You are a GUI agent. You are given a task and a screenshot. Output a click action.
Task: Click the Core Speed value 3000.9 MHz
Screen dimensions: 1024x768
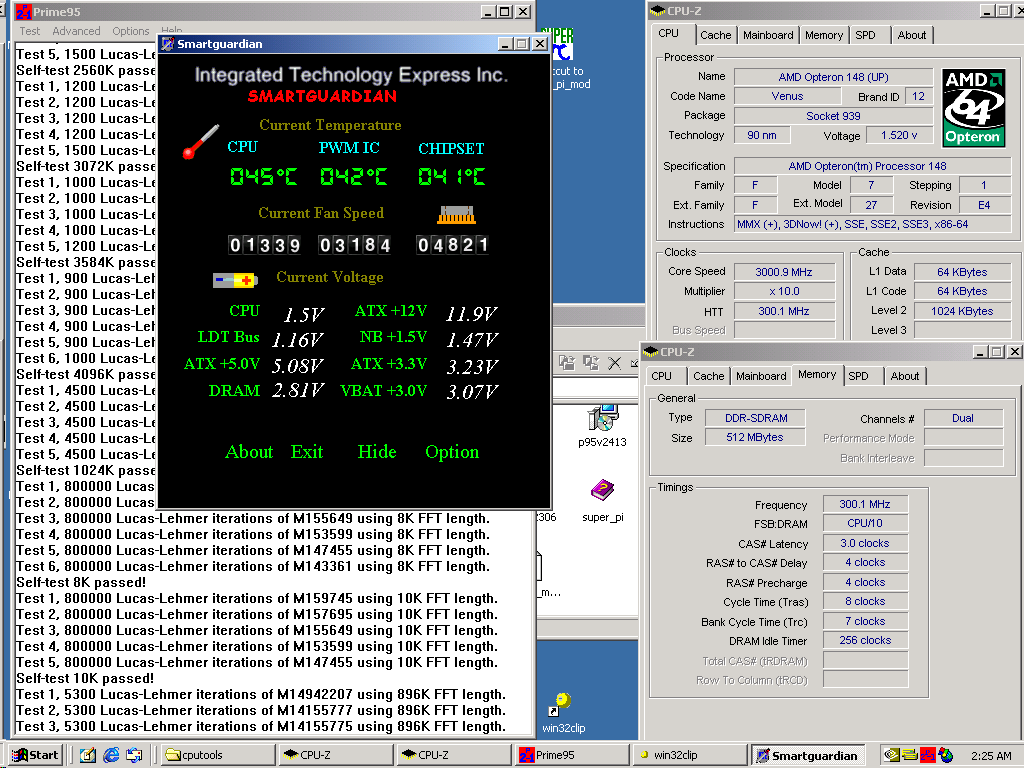pyautogui.click(x=784, y=272)
